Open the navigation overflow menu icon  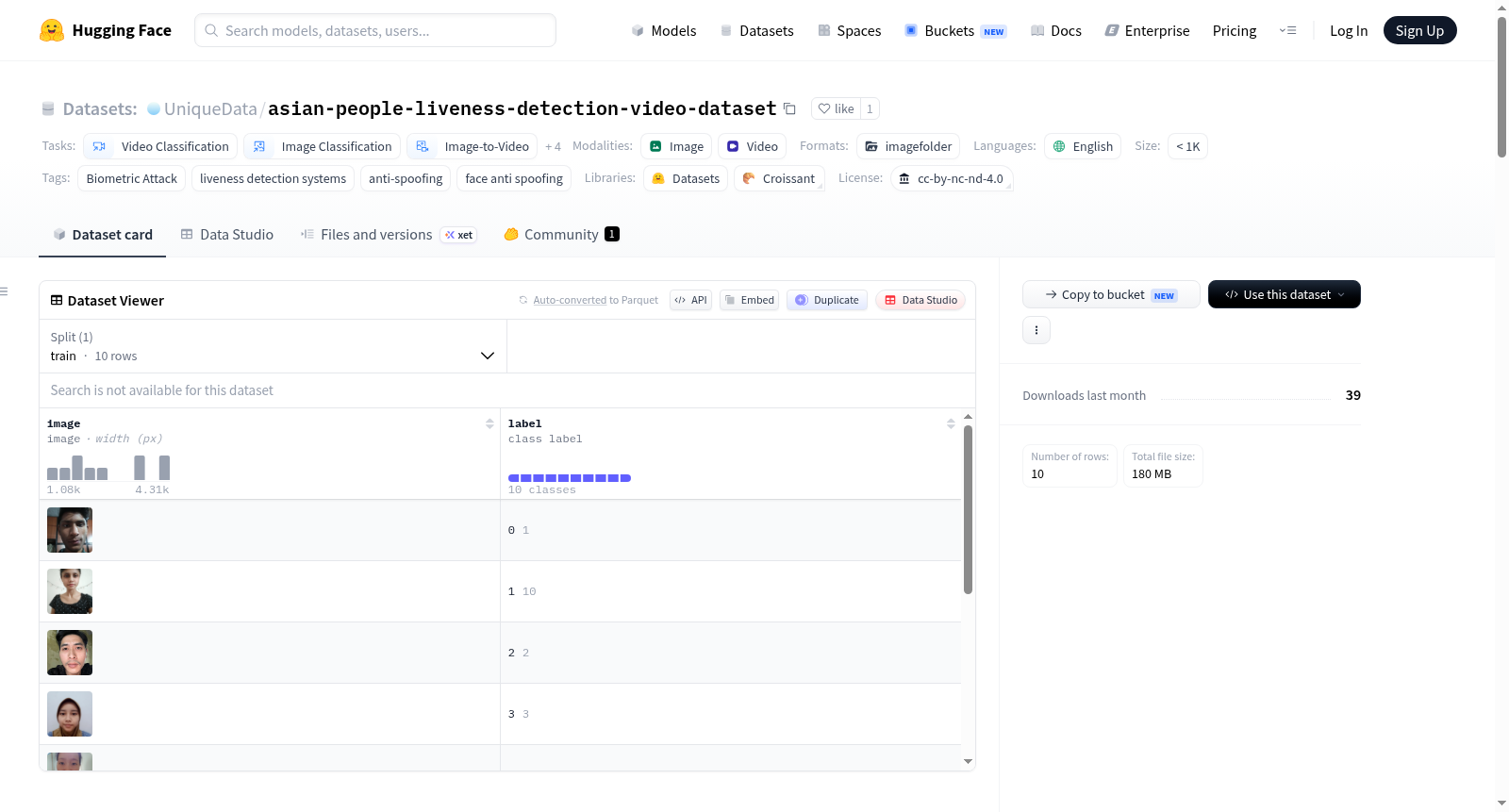pos(1287,30)
